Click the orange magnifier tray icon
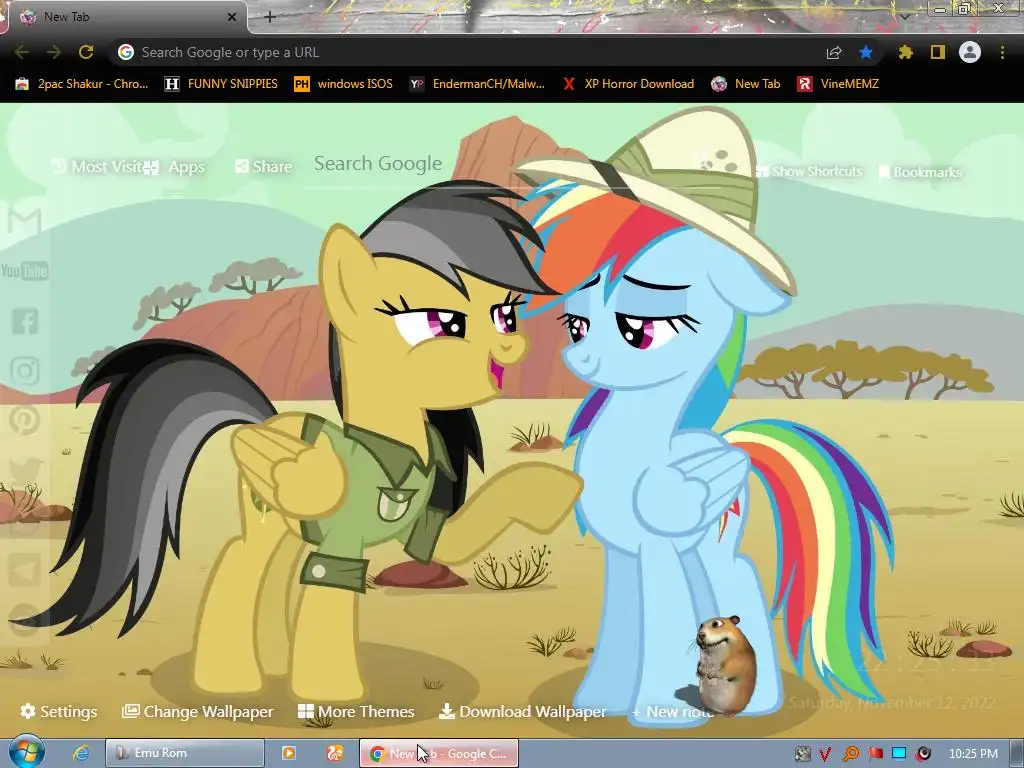This screenshot has height=768, width=1024. (850, 754)
